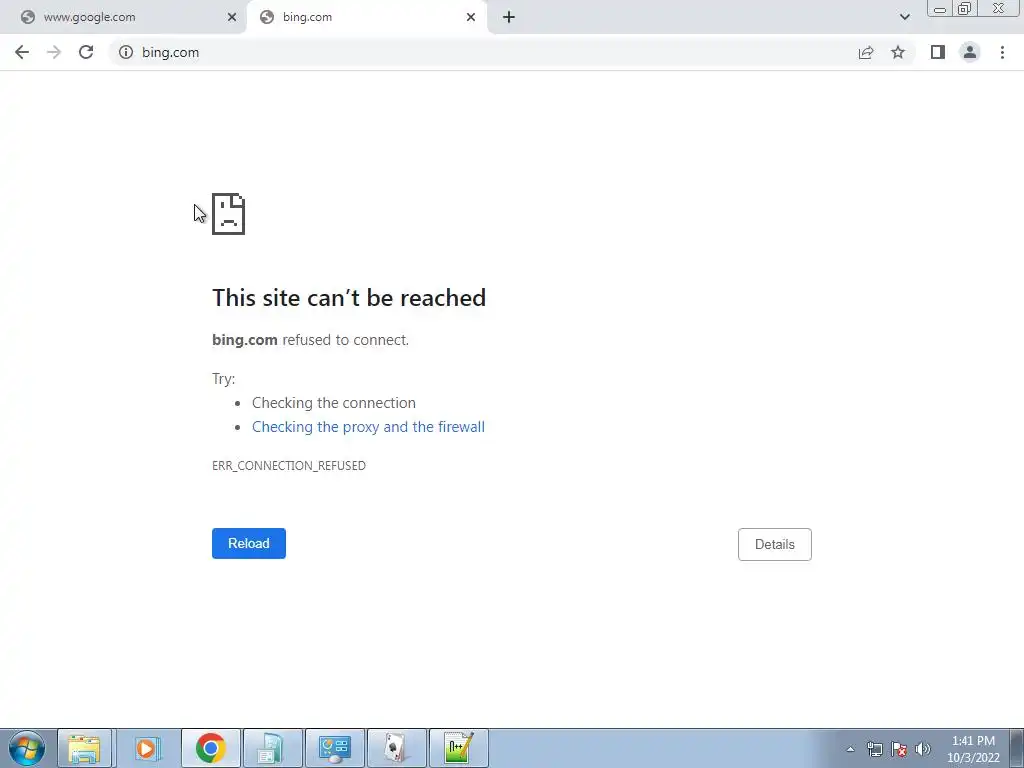Open the Control Panel taskbar icon
Viewport: 1024px width, 768px height.
[334, 748]
